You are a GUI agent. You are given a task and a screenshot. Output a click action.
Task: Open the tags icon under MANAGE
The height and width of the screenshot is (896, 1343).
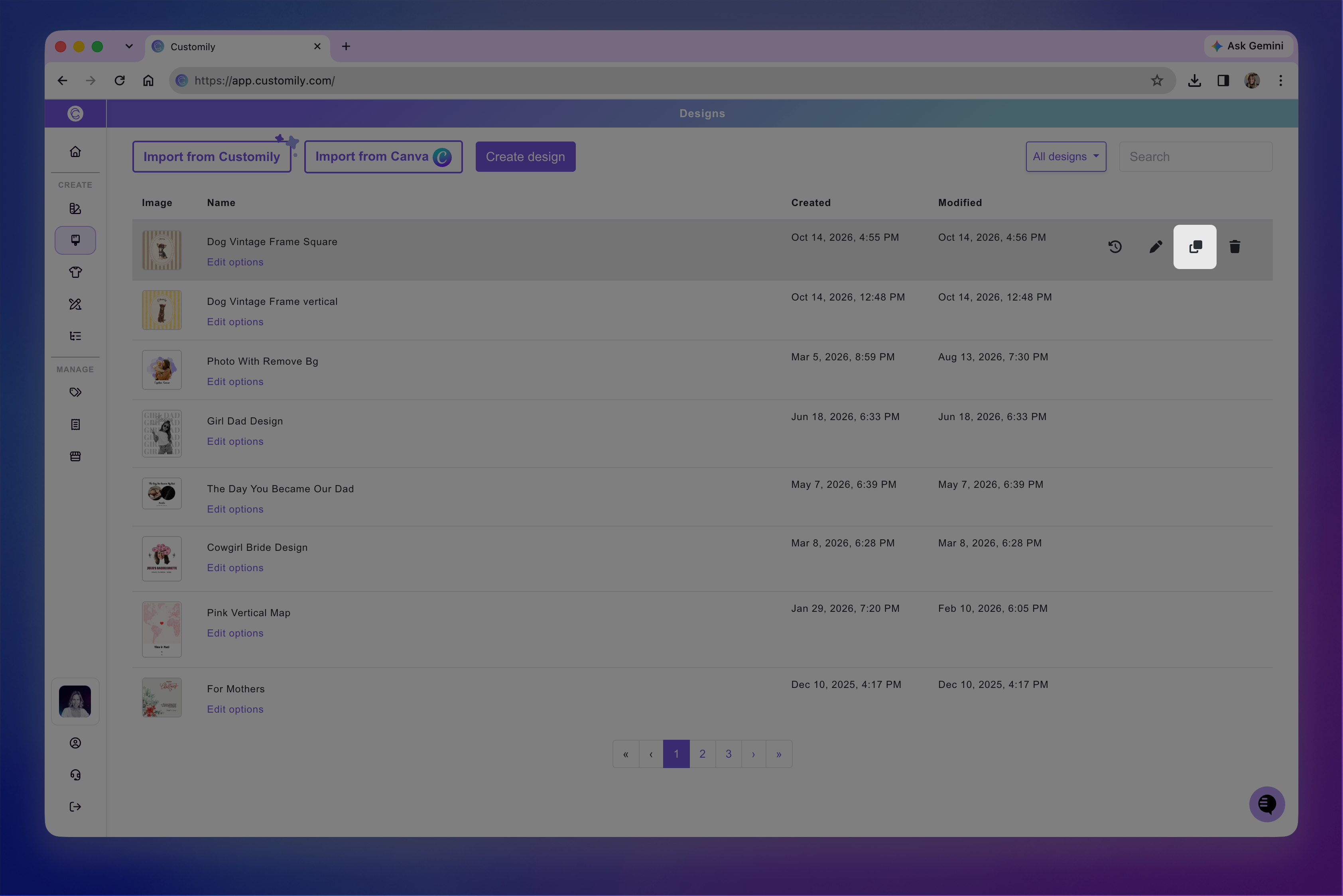(x=75, y=393)
